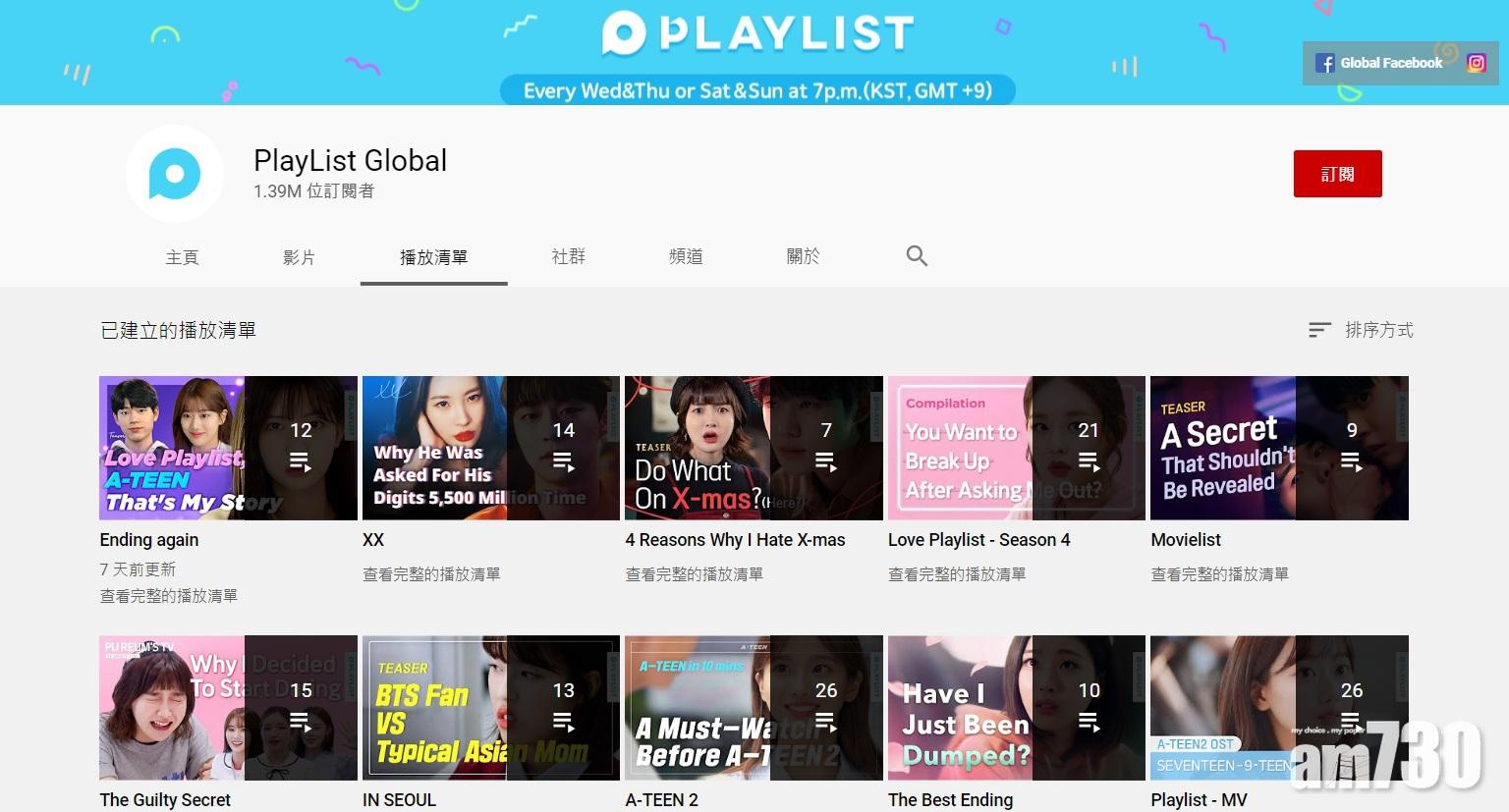The width and height of the screenshot is (1509, 812).
Task: Open the 排序方式 sort dropdown
Action: (1361, 330)
